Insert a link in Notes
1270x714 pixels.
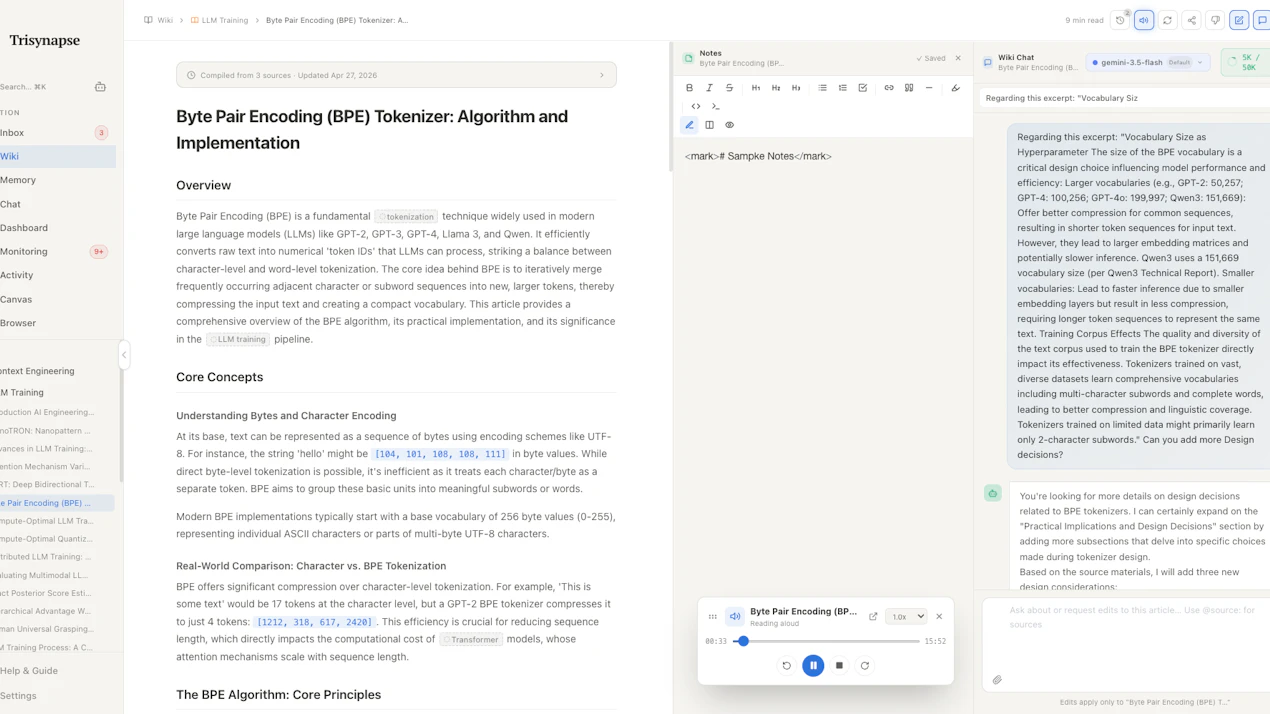pyautogui.click(x=889, y=88)
